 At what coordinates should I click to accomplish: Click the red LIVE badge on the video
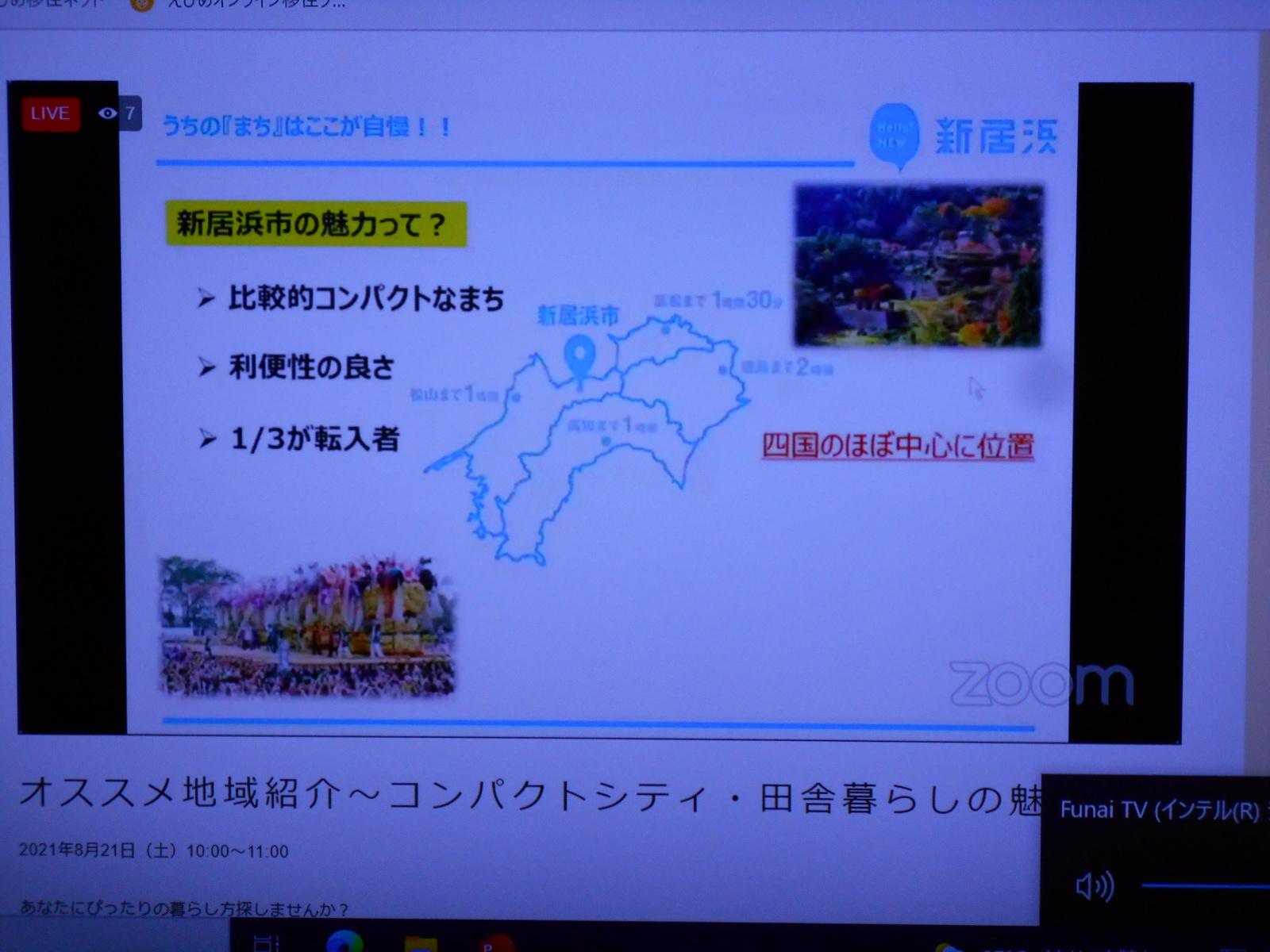pos(50,113)
